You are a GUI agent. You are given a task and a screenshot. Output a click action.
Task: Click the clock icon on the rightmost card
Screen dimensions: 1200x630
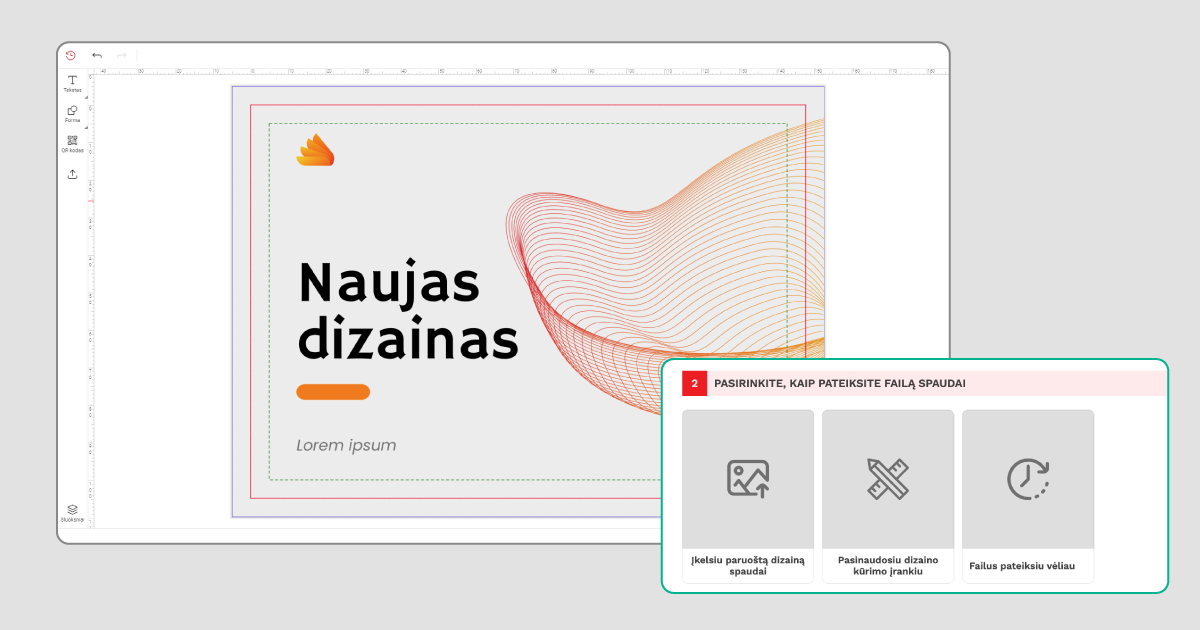pyautogui.click(x=1028, y=478)
